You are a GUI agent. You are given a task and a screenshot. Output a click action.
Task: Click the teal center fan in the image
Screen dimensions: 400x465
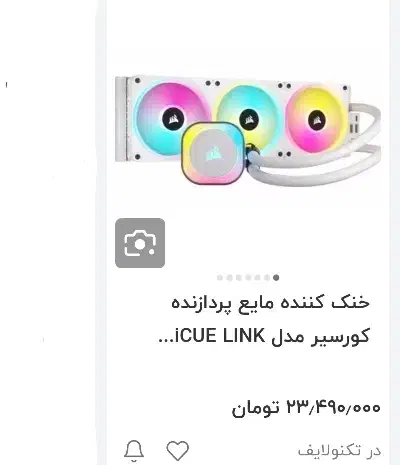coord(247,118)
